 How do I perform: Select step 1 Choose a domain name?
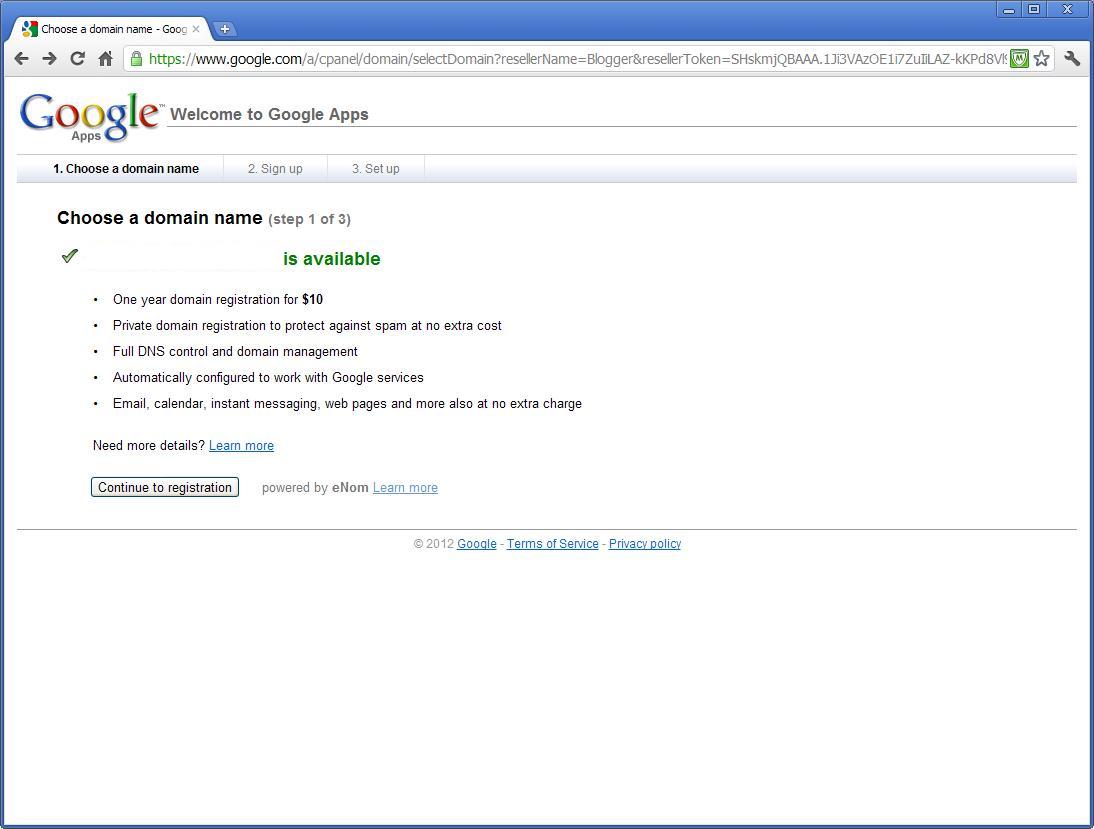[126, 169]
